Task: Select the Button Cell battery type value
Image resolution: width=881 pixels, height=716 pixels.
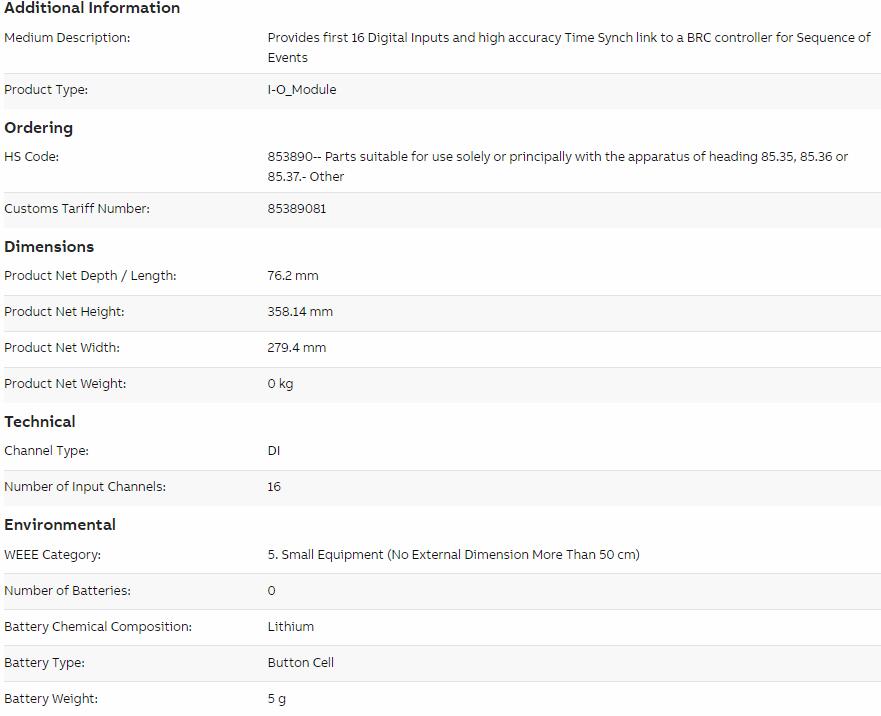Action: [301, 663]
